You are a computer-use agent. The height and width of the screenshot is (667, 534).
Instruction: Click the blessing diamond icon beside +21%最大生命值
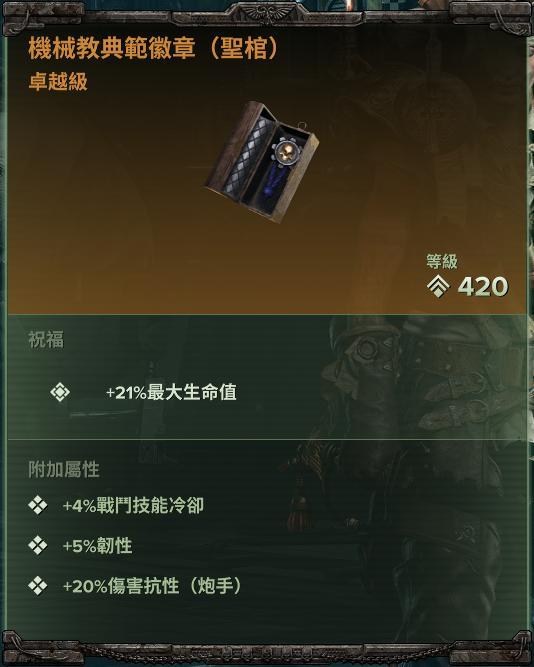point(60,392)
